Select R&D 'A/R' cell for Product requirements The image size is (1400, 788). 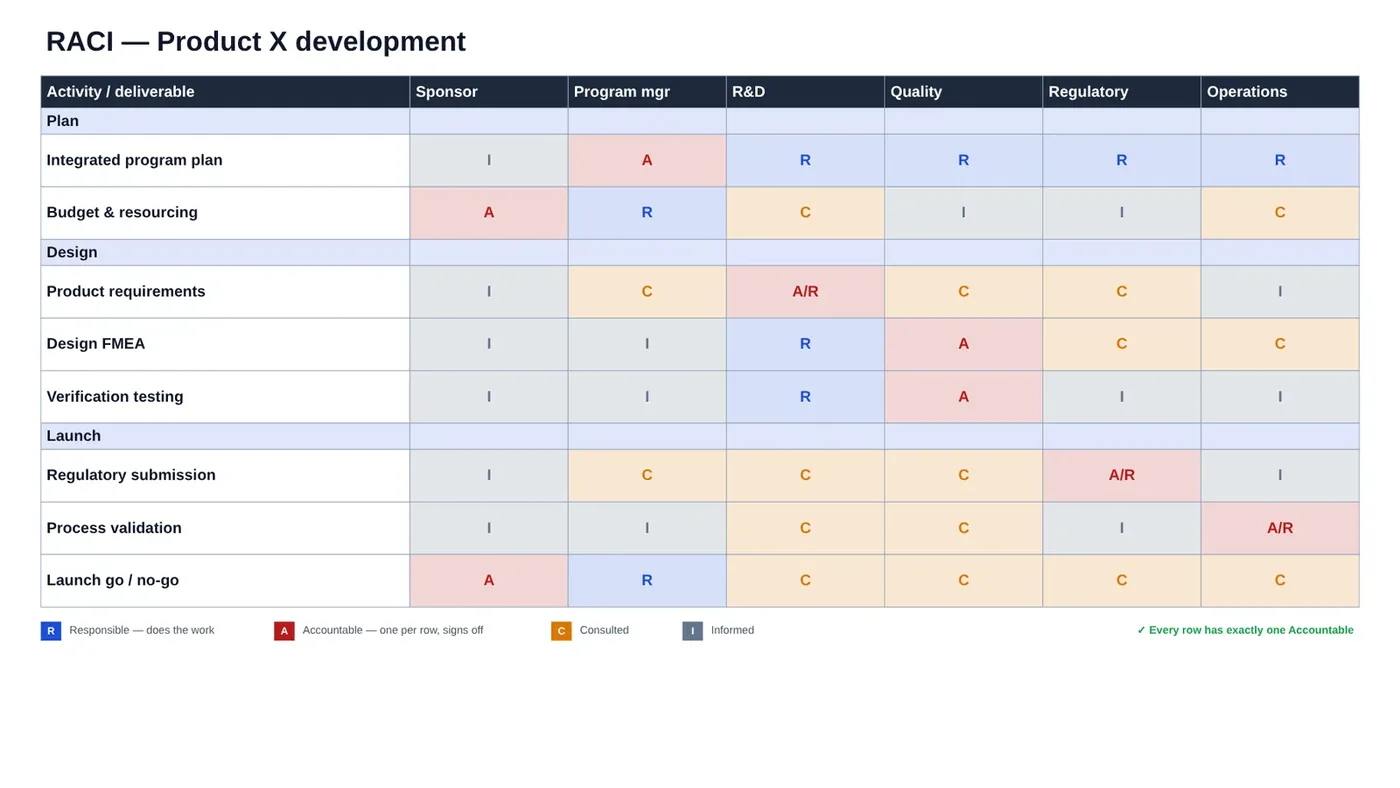point(805,292)
